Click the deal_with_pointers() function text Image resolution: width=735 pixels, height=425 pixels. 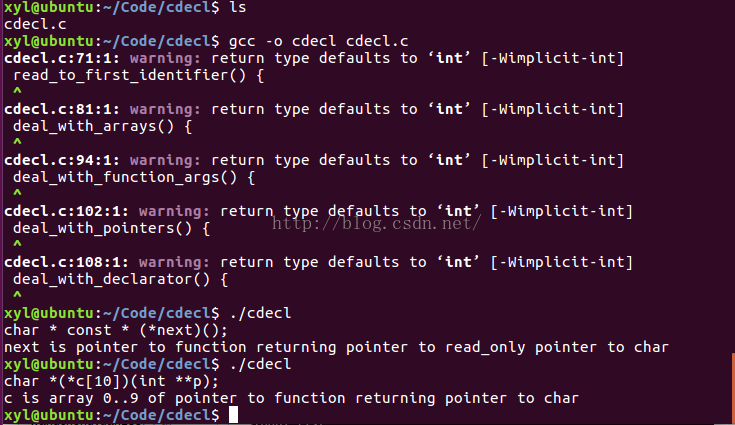coord(108,228)
